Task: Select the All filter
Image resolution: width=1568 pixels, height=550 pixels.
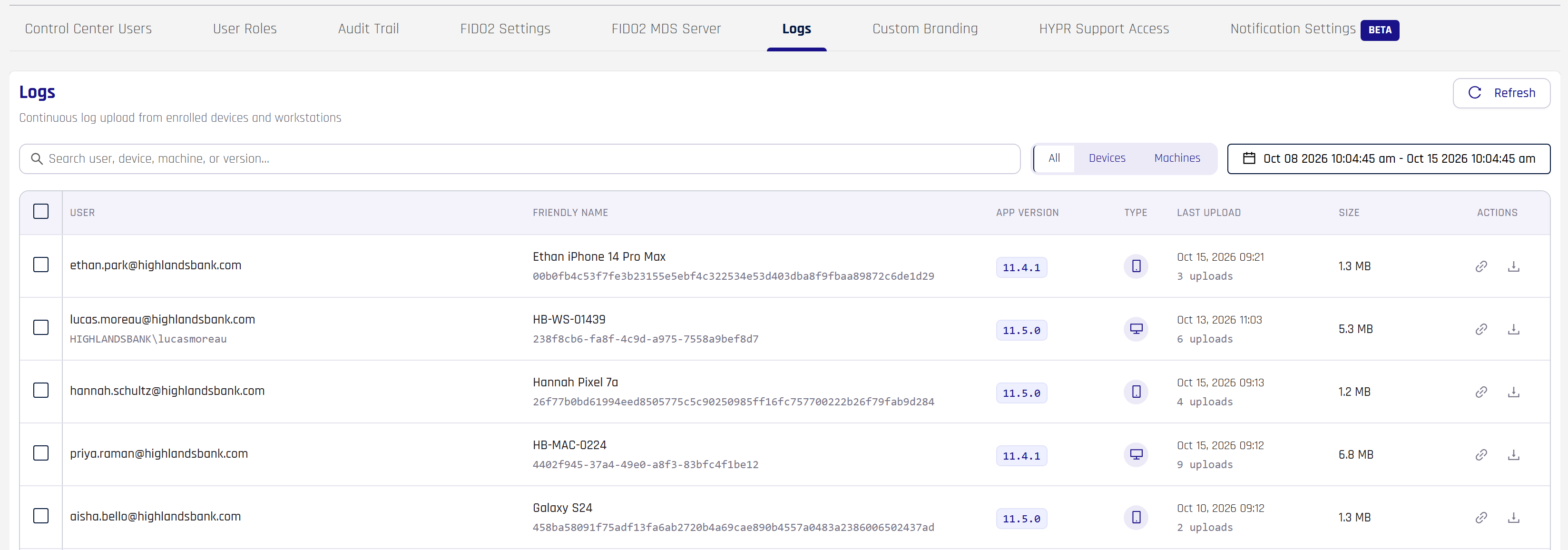Action: click(1054, 158)
